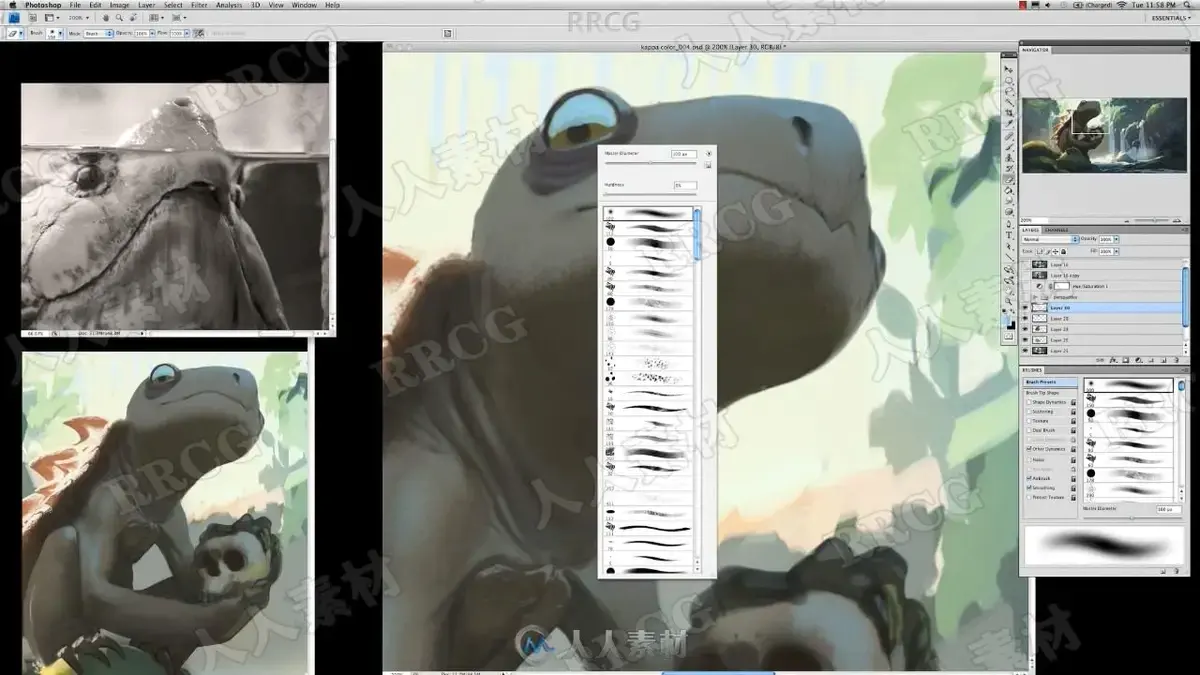The image size is (1200, 675).
Task: Open the Apple menu
Action: tap(11, 5)
